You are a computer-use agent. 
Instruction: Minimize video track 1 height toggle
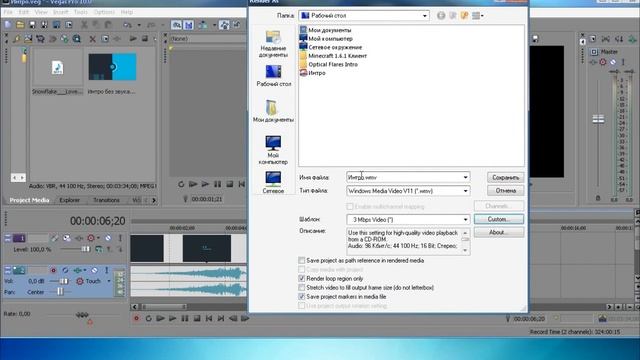point(8,238)
